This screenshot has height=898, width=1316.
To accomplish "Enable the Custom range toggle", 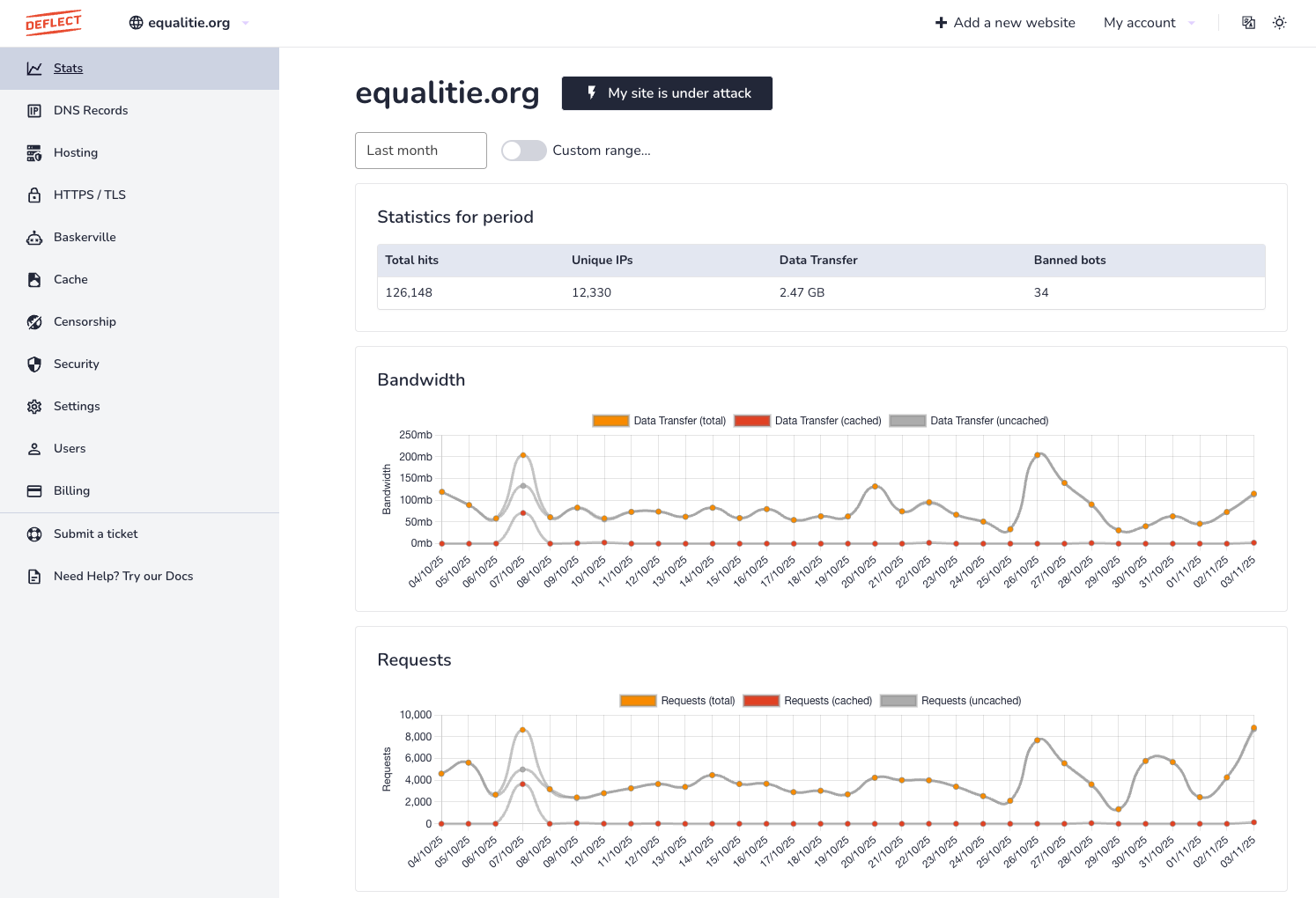I will pyautogui.click(x=523, y=151).
